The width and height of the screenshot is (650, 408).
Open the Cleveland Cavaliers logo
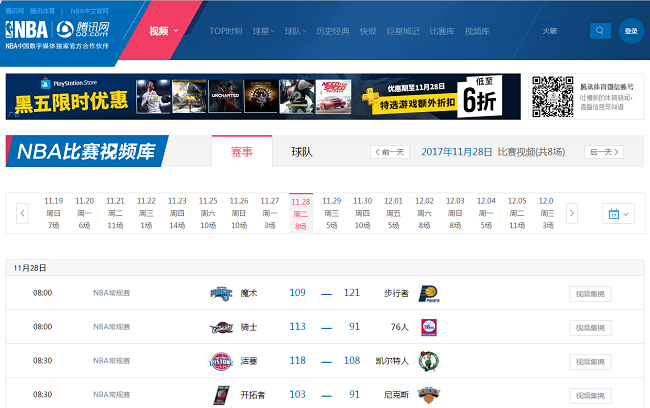click(x=220, y=327)
